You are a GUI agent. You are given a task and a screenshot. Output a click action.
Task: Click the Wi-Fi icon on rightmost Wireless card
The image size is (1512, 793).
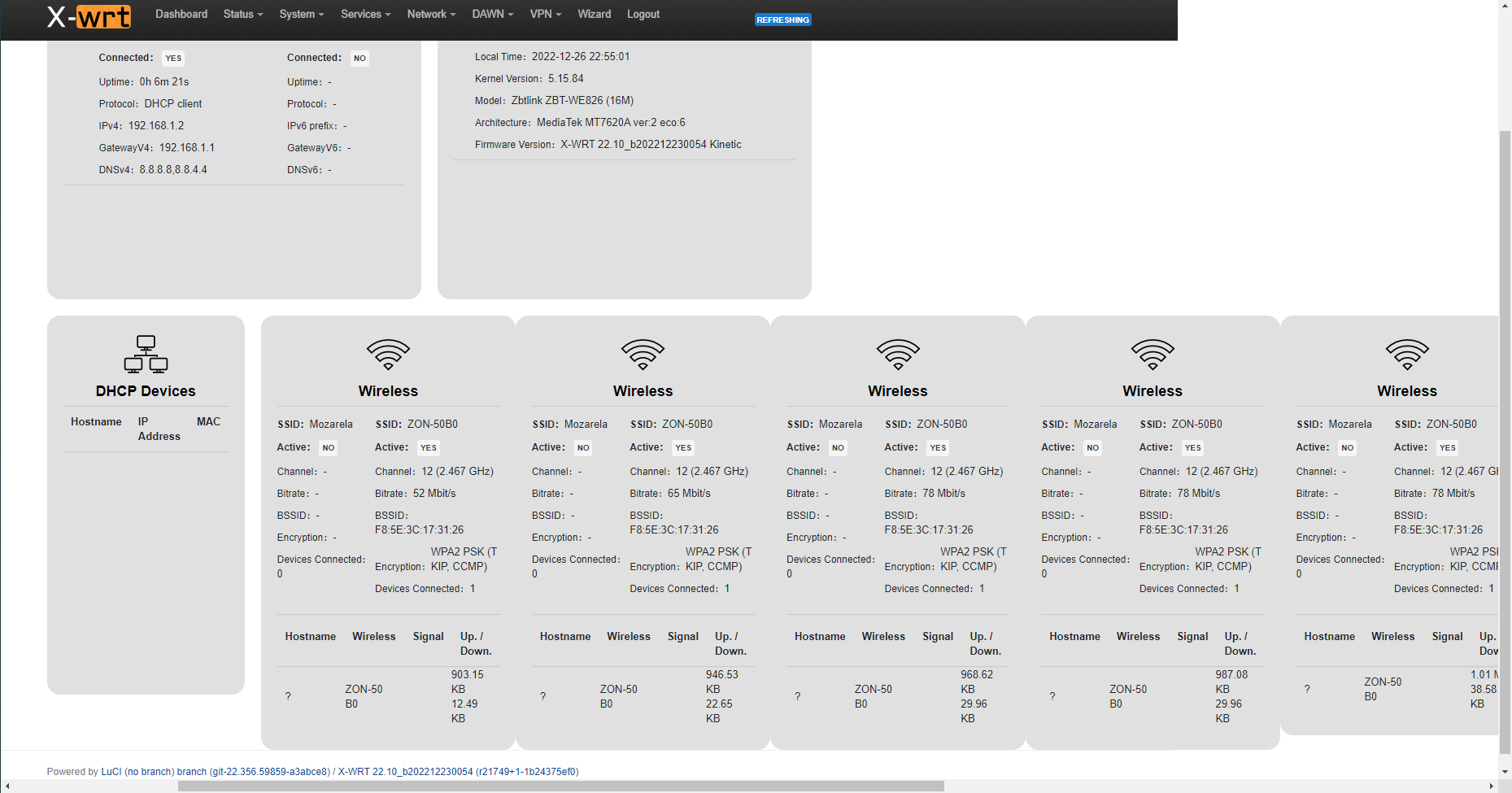pyautogui.click(x=1407, y=354)
